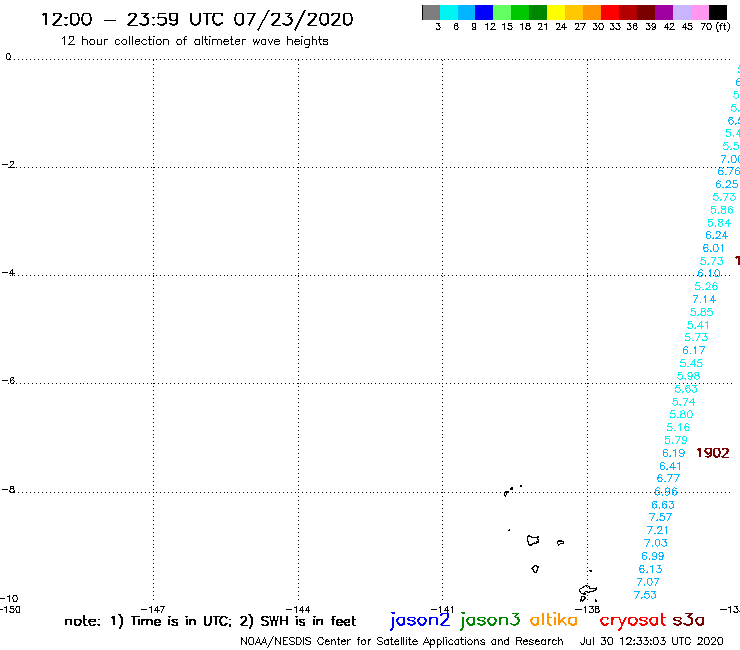Image resolution: width=740 pixels, height=650 pixels.
Task: Click the subtitle '12 hour collection of altimeter wave heights'
Action: click(194, 41)
